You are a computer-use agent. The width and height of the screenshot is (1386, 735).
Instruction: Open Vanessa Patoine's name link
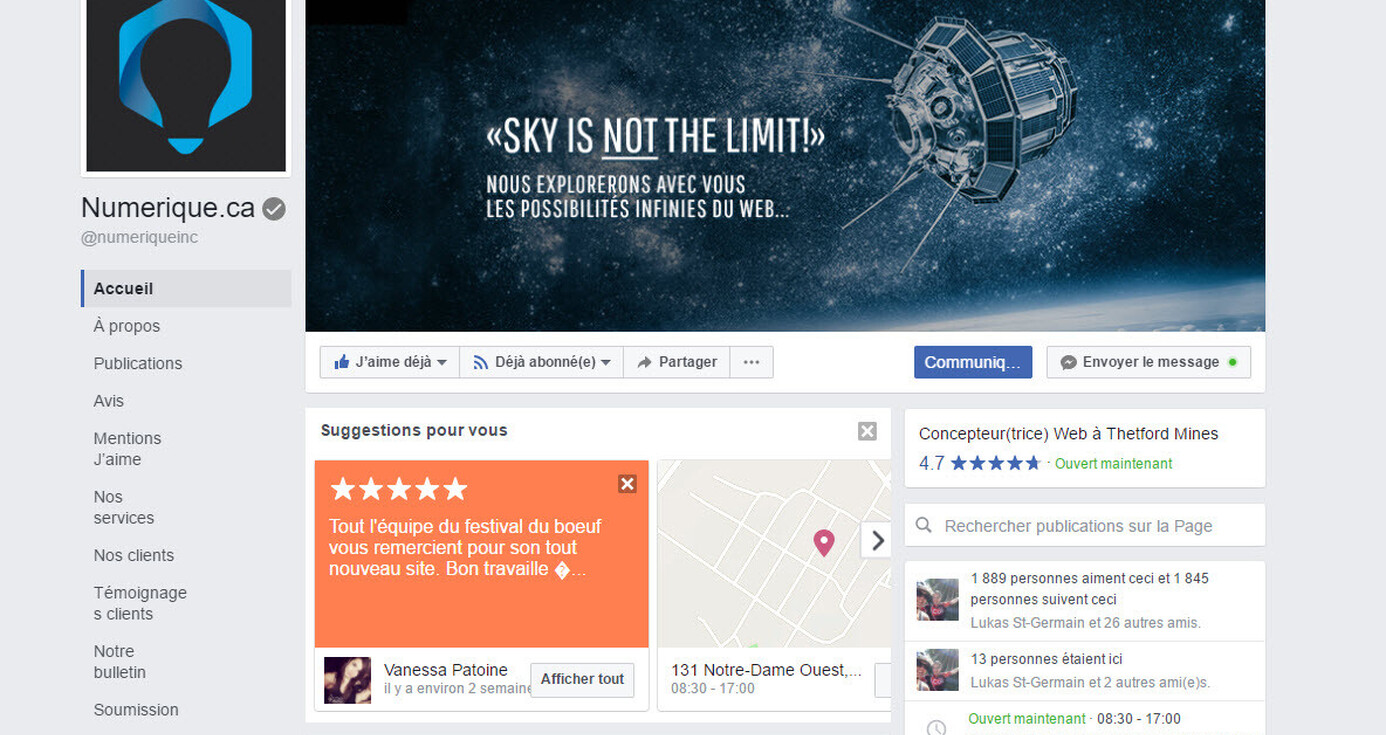(x=446, y=670)
